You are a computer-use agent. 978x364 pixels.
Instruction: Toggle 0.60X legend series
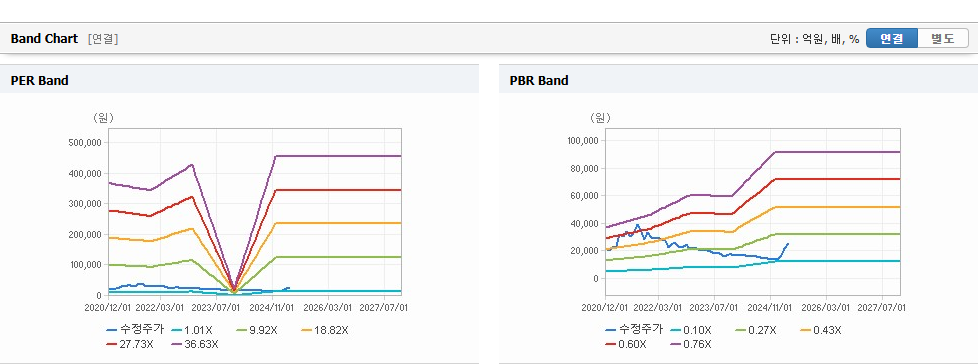626,344
